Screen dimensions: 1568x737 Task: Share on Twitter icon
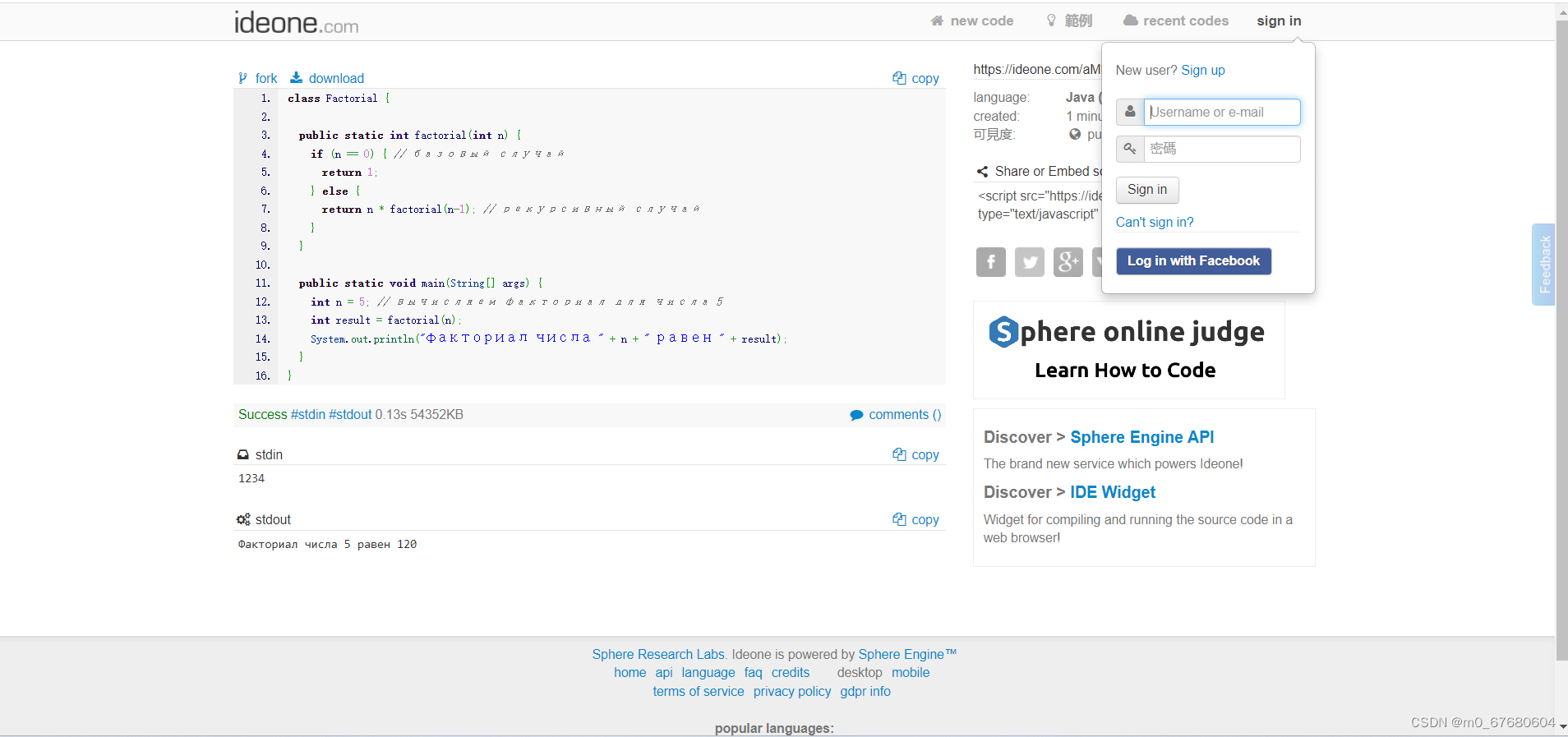click(x=1030, y=262)
